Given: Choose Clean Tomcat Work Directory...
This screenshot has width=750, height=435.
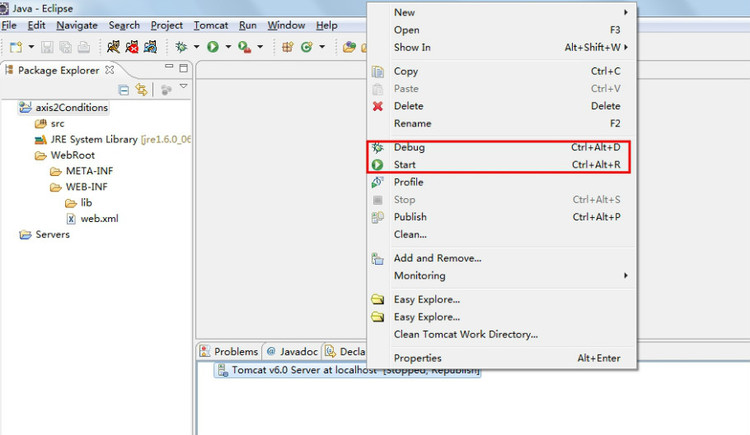Looking at the screenshot, I should 501,335.
